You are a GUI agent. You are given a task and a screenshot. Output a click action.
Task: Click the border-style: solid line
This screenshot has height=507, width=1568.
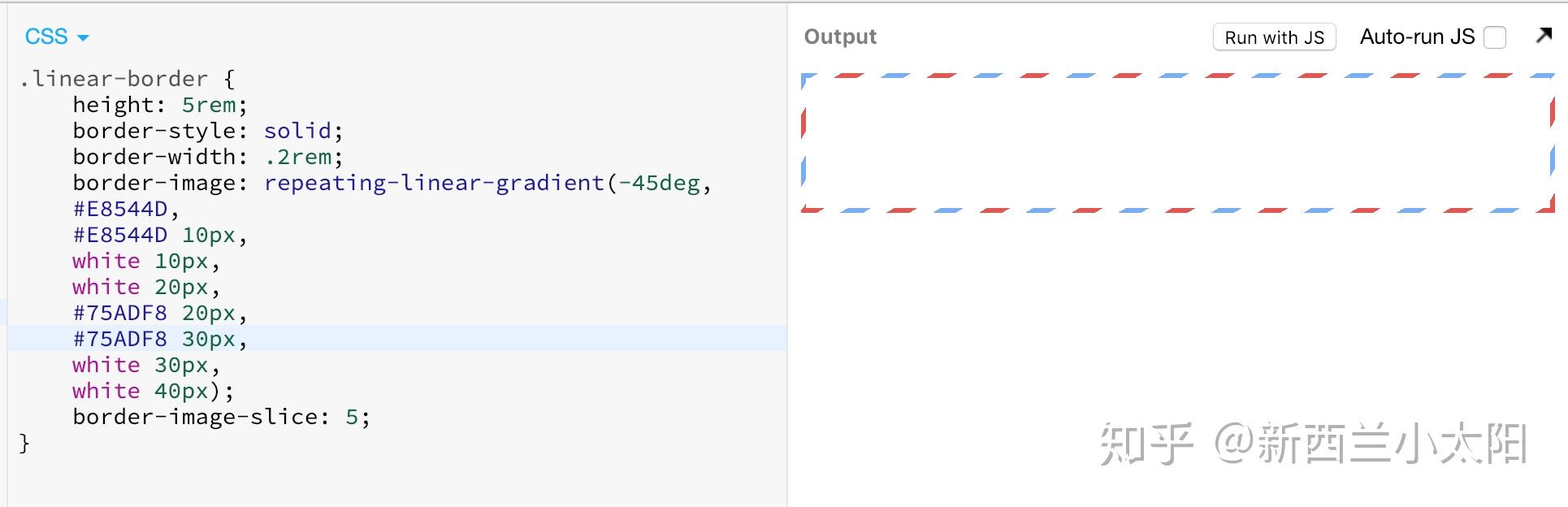(208, 131)
